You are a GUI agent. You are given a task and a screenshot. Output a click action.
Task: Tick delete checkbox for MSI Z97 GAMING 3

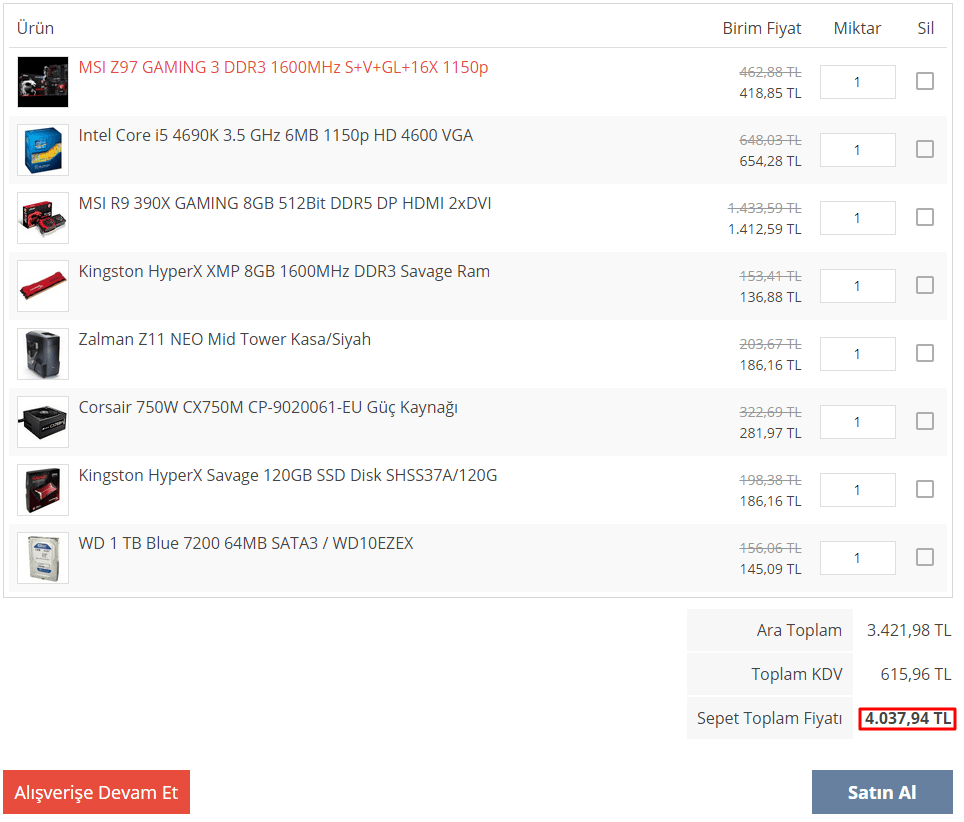tap(925, 81)
